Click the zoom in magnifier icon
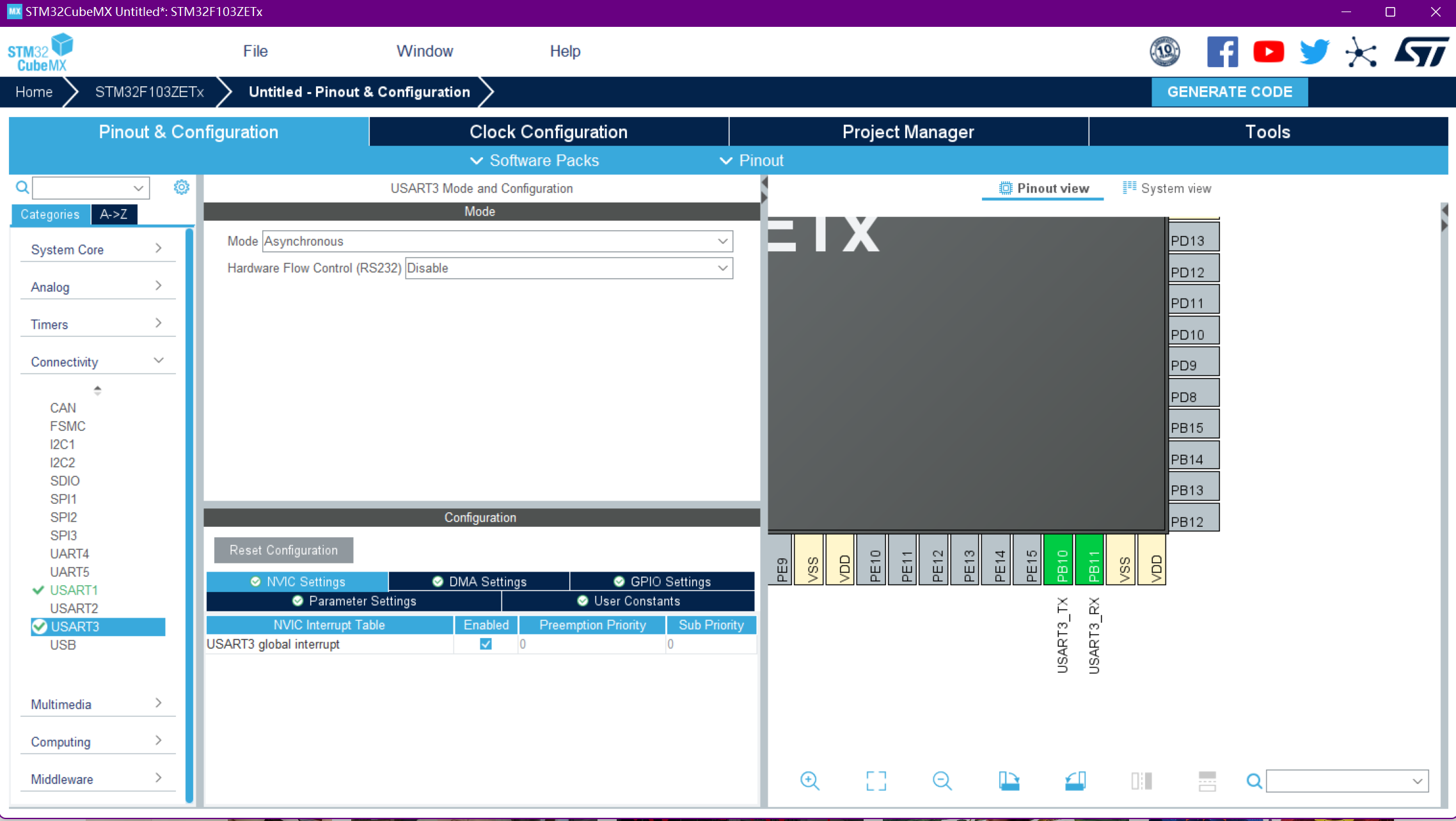Screen dimensions: 1456x821 [x=809, y=781]
